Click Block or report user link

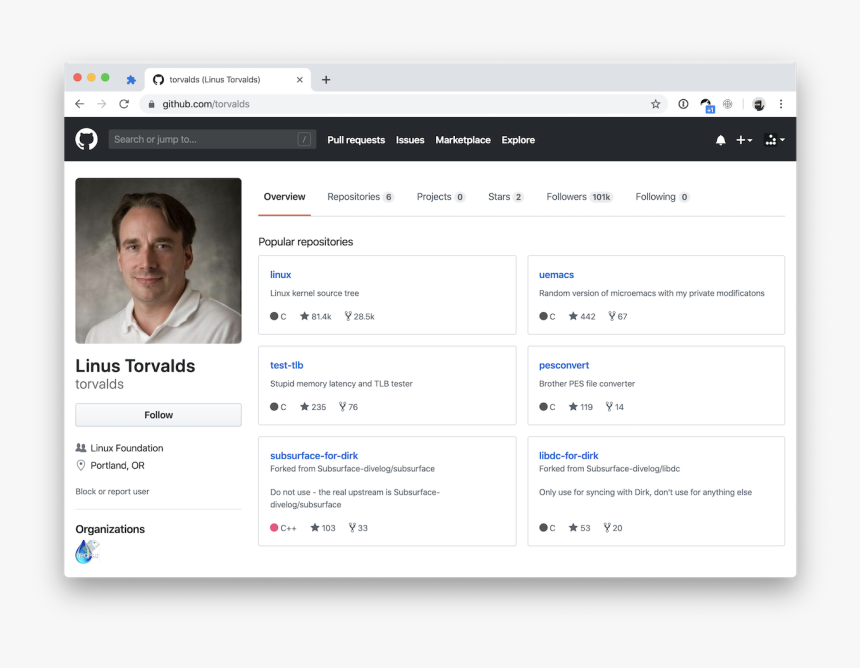(112, 491)
